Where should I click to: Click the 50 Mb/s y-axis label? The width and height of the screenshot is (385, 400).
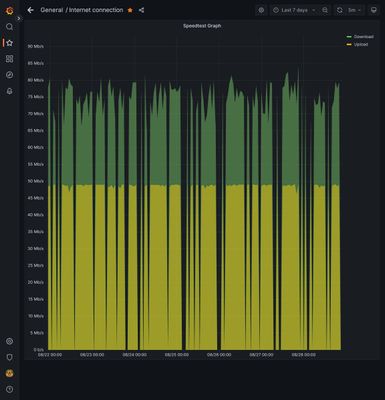point(36,181)
